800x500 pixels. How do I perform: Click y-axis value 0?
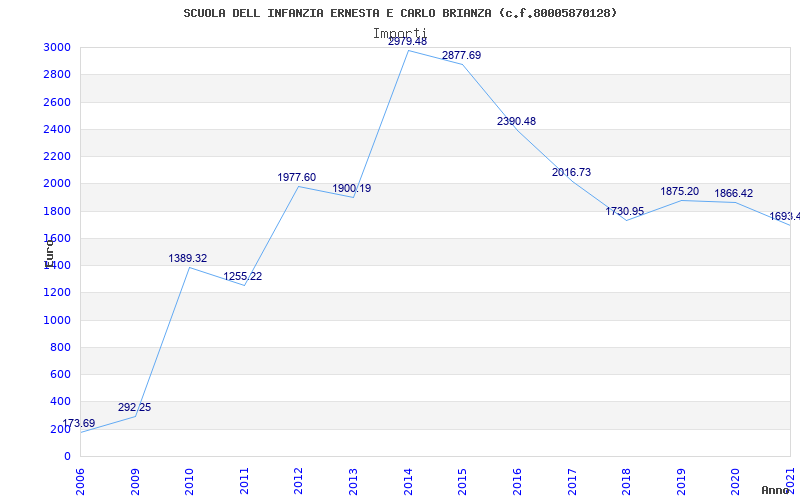pos(67,456)
